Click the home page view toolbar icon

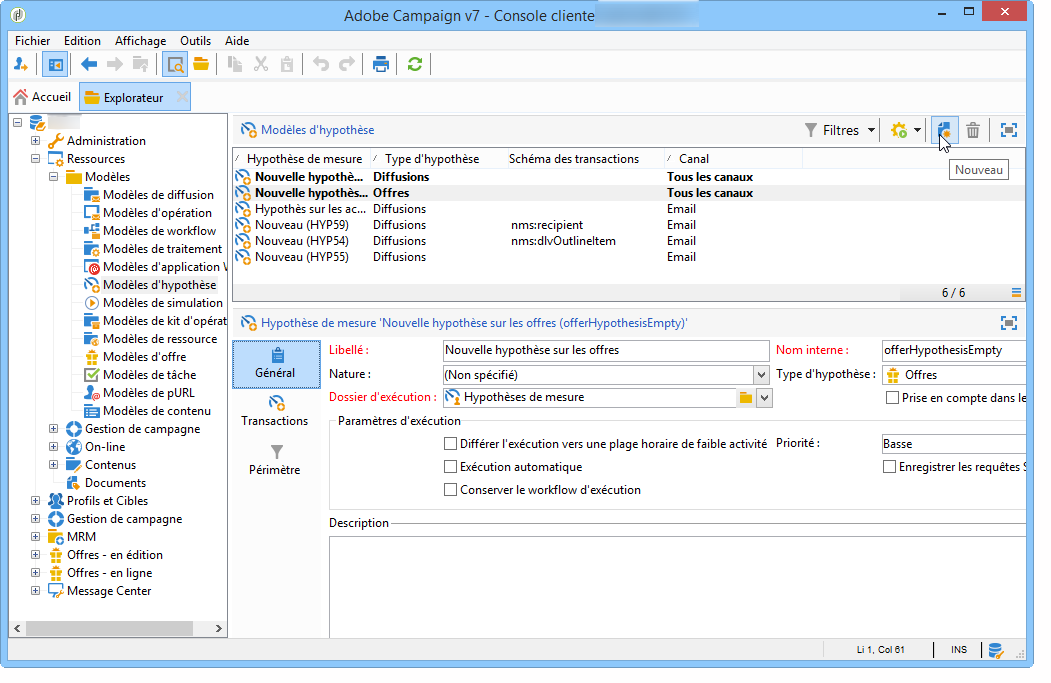pyautogui.click(x=56, y=64)
